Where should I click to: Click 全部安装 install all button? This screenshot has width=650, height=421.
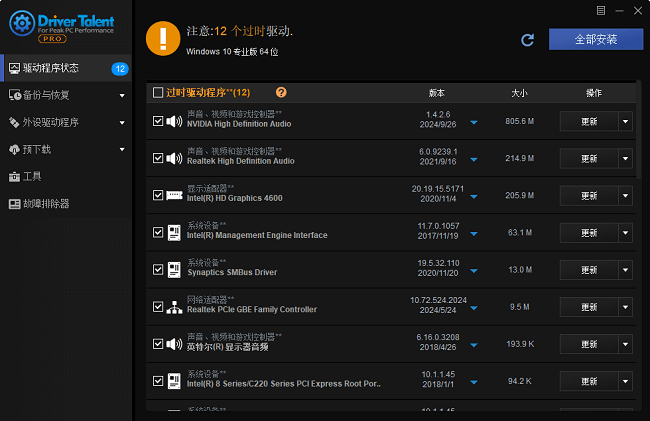596,39
